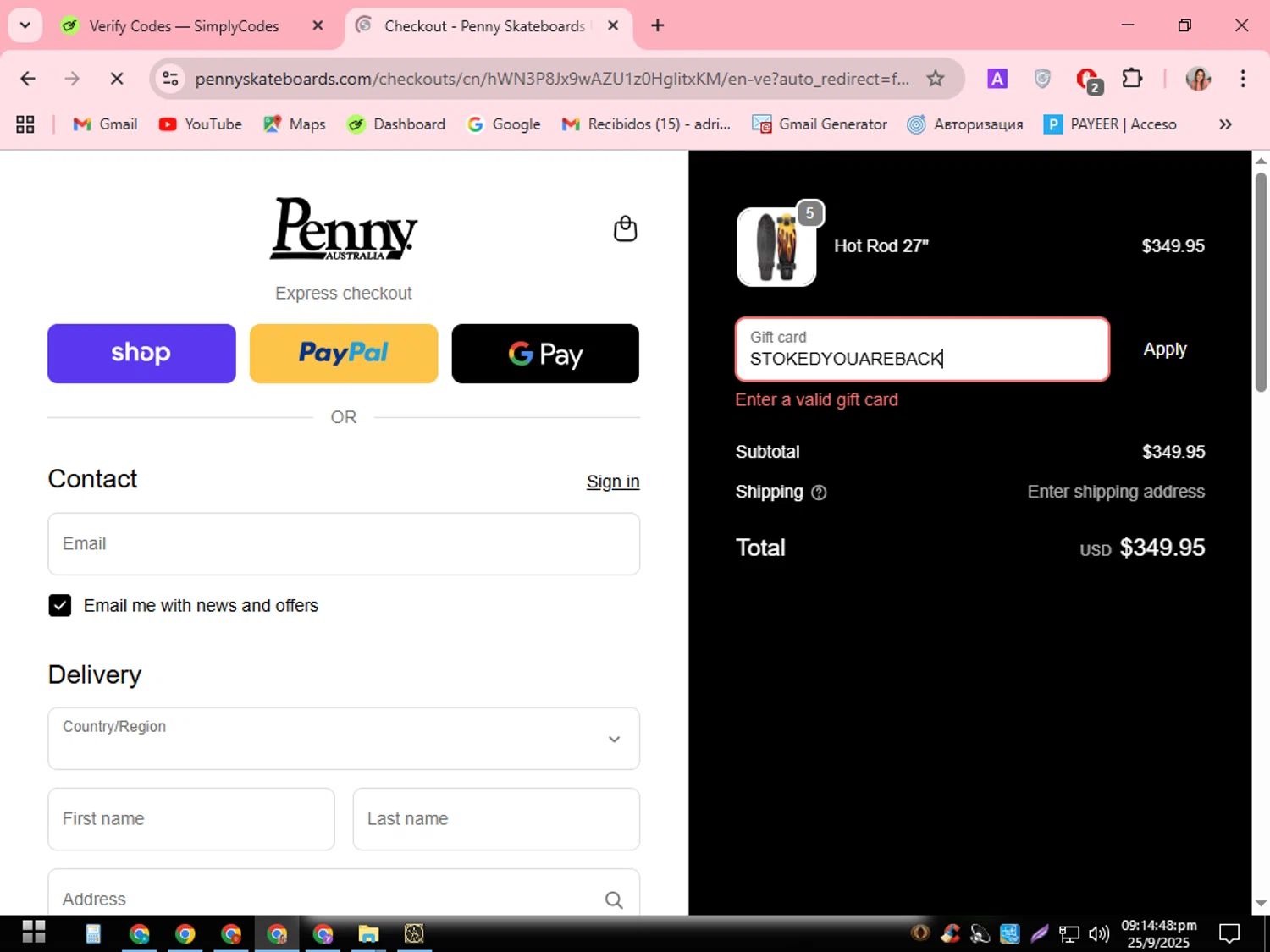Open the Google bookmark
Image resolution: width=1270 pixels, height=952 pixels.
pyautogui.click(x=504, y=124)
